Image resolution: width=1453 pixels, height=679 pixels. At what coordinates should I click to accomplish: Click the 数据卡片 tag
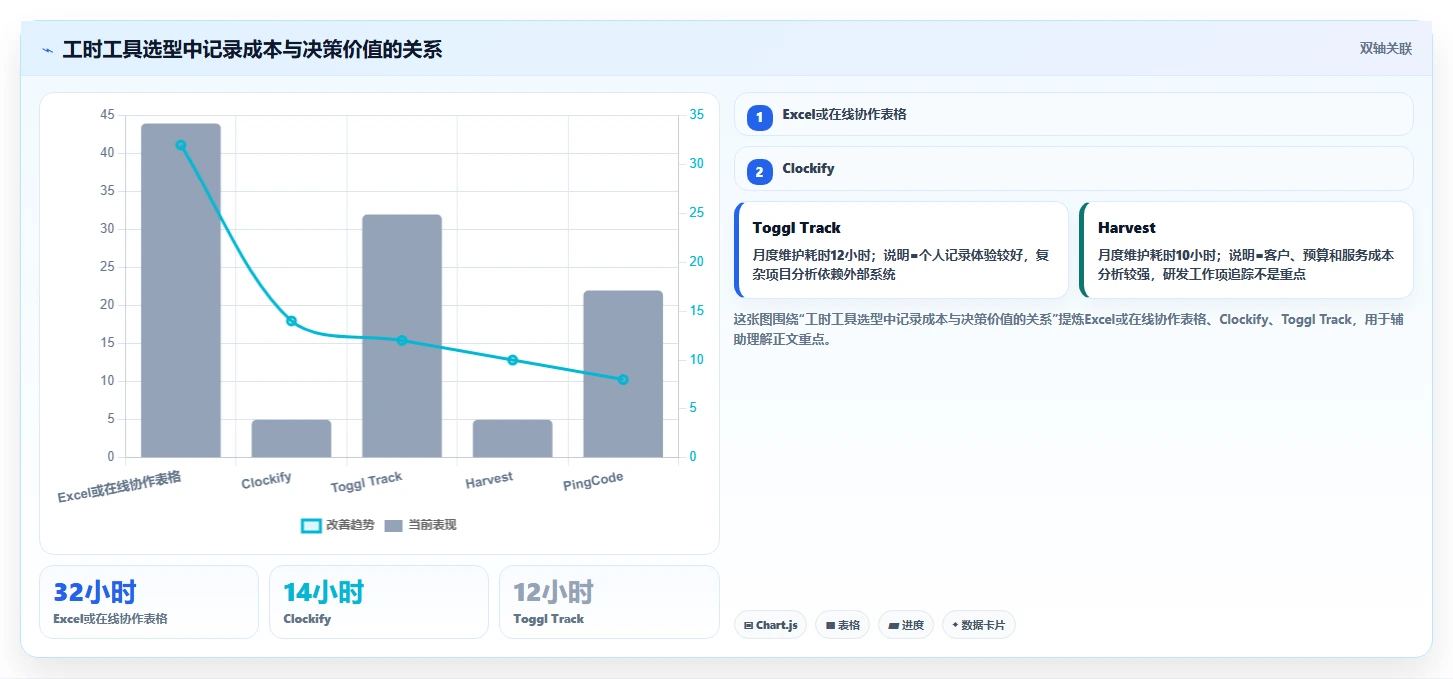click(979, 625)
